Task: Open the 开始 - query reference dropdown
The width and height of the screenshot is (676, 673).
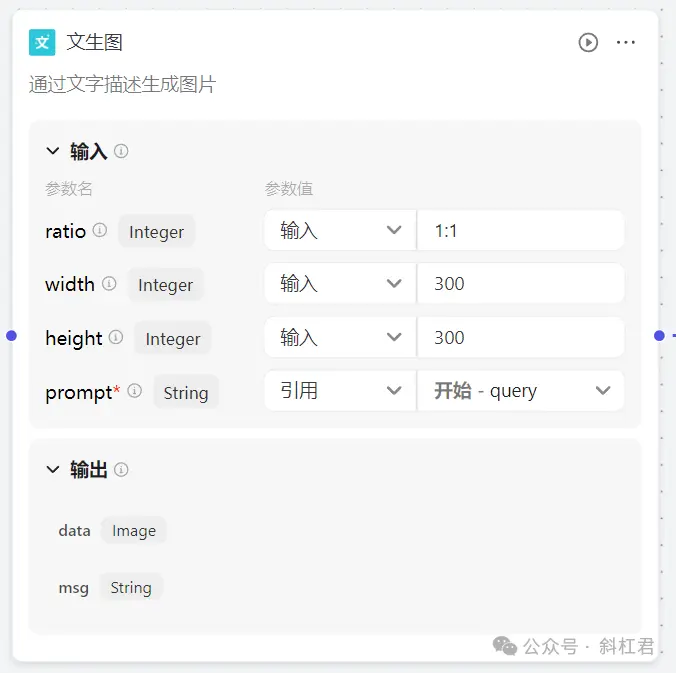Action: (x=521, y=391)
